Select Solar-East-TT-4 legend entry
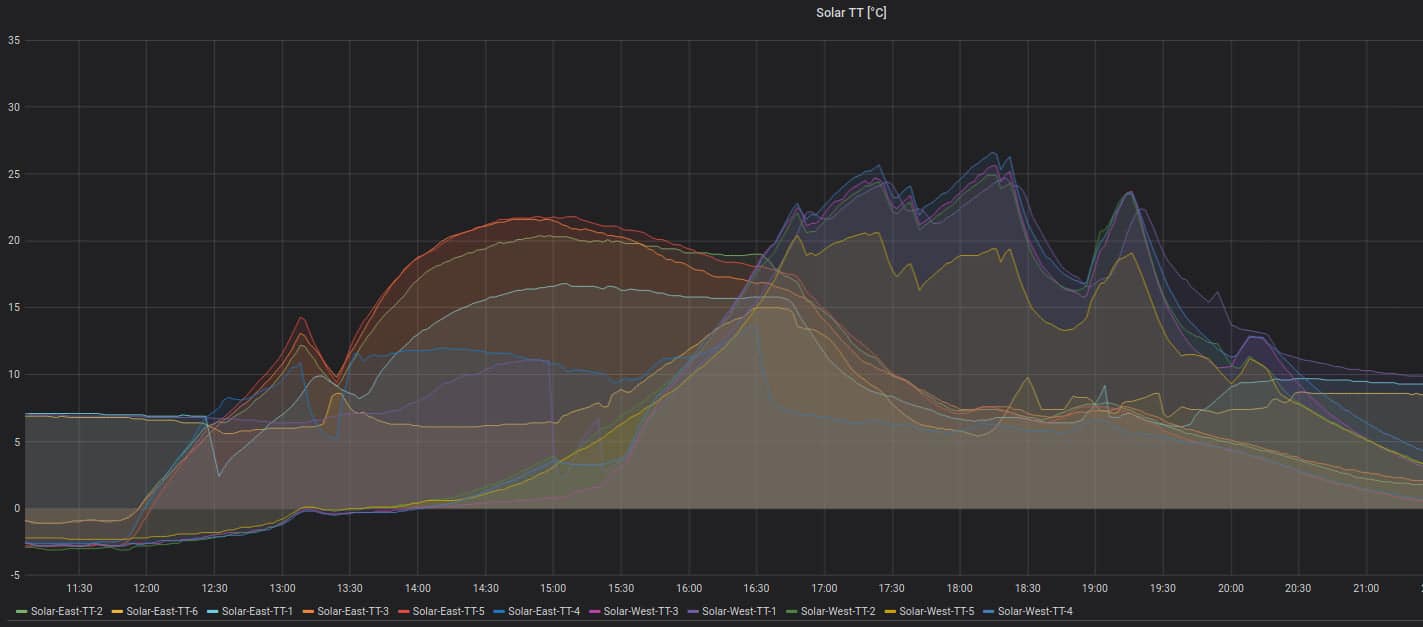The image size is (1423, 627). (x=544, y=611)
